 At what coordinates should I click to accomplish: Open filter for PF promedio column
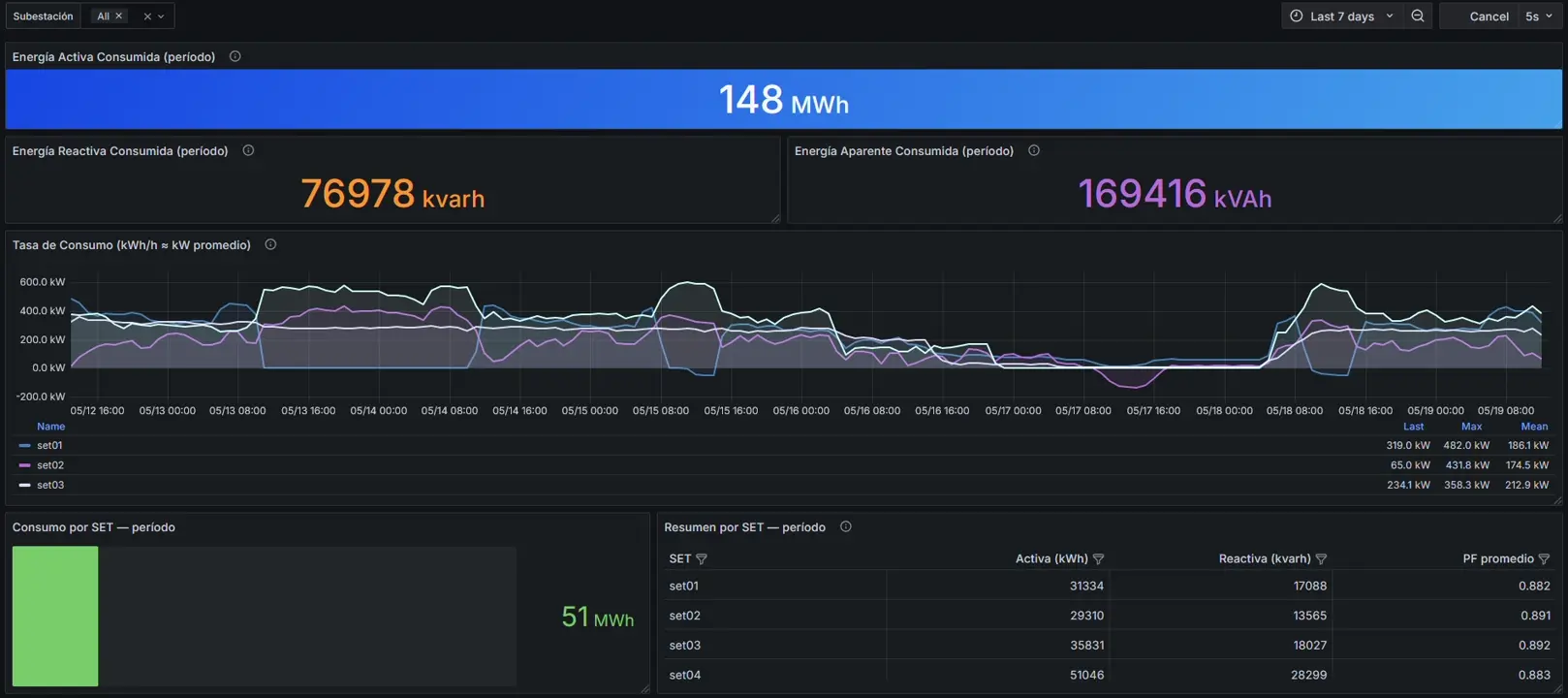point(1544,559)
